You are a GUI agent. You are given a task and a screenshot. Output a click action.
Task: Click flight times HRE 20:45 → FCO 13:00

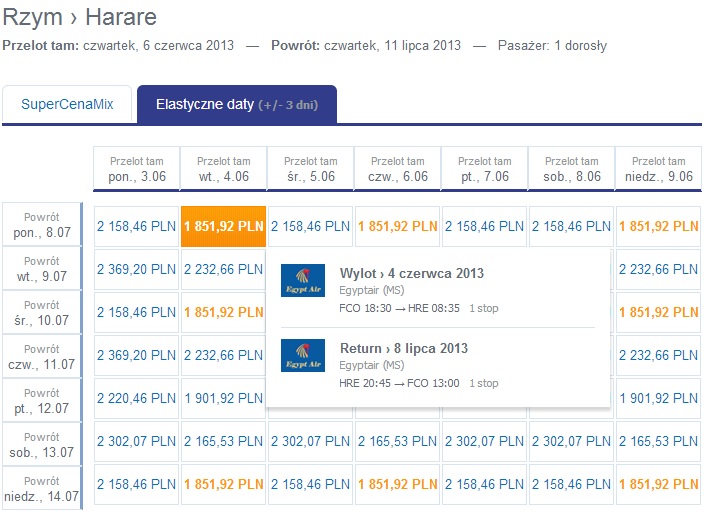(400, 383)
